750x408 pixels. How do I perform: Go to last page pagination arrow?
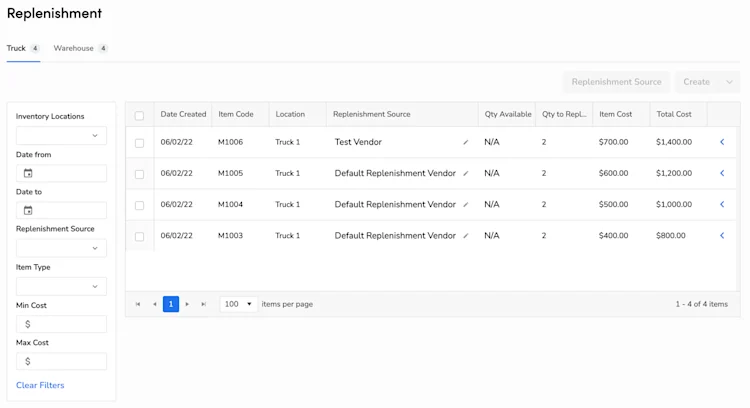(x=203, y=304)
